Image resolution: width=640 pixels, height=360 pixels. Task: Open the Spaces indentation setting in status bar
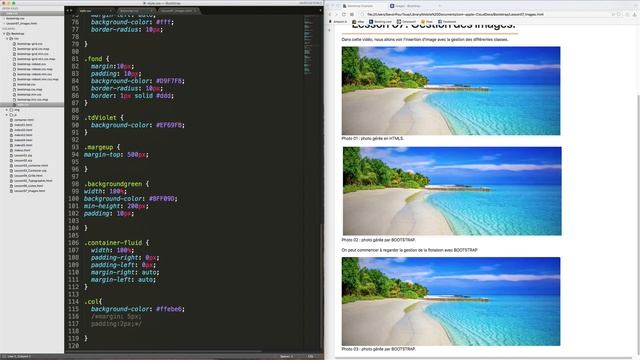coord(287,356)
